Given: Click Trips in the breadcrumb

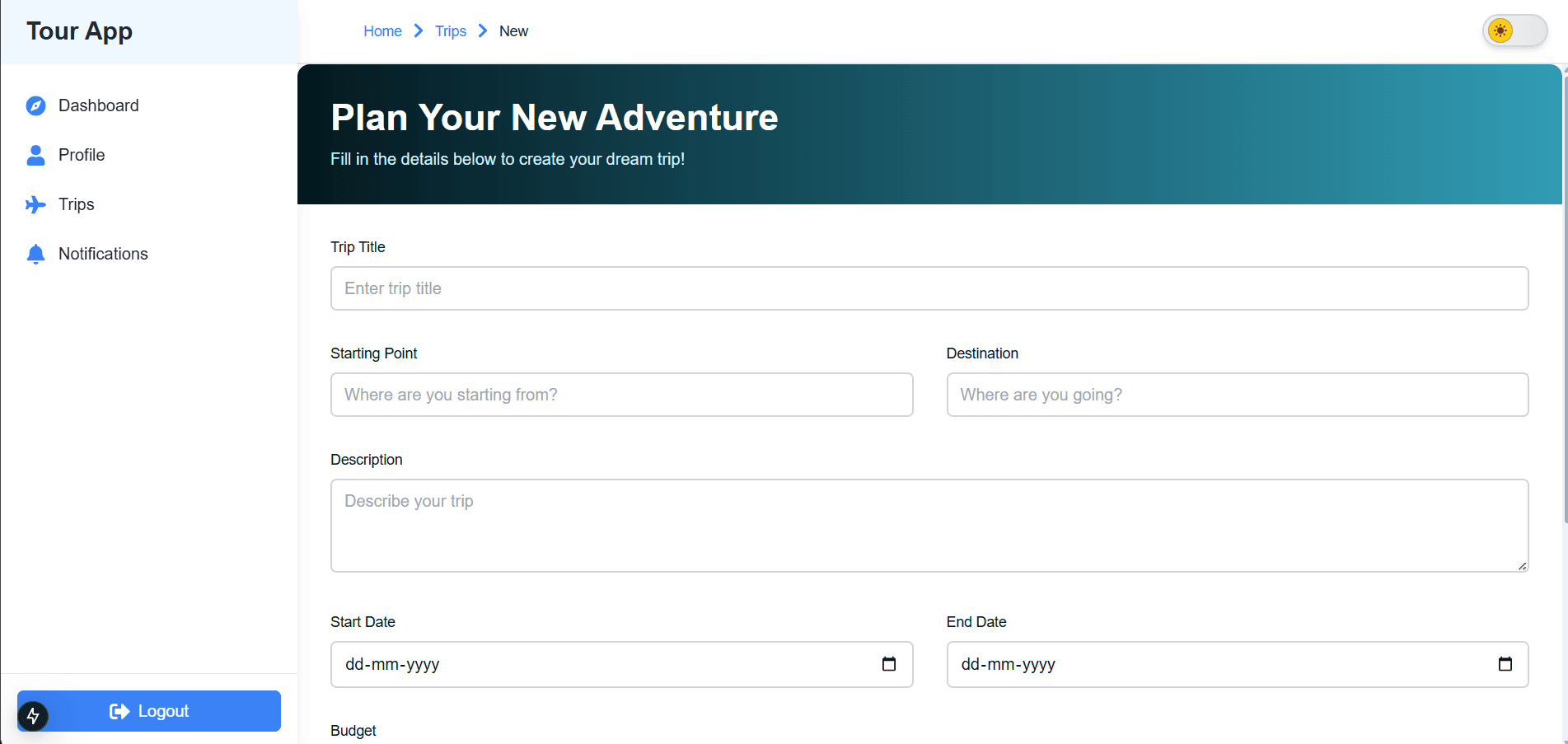Looking at the screenshot, I should pos(450,30).
